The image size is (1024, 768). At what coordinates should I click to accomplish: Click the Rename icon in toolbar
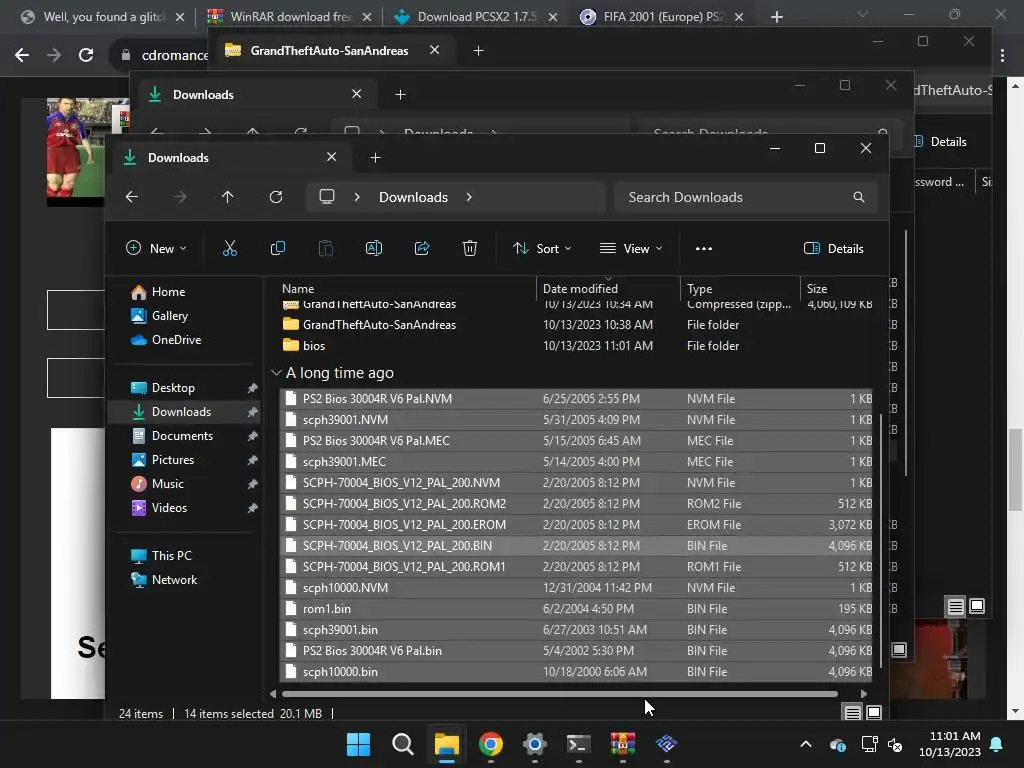(374, 248)
